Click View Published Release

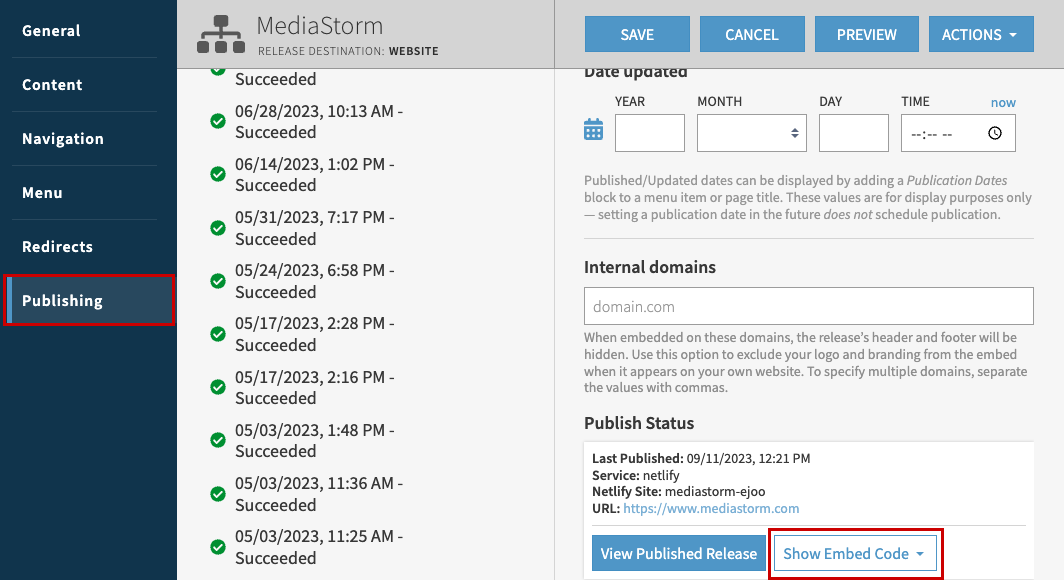click(678, 553)
